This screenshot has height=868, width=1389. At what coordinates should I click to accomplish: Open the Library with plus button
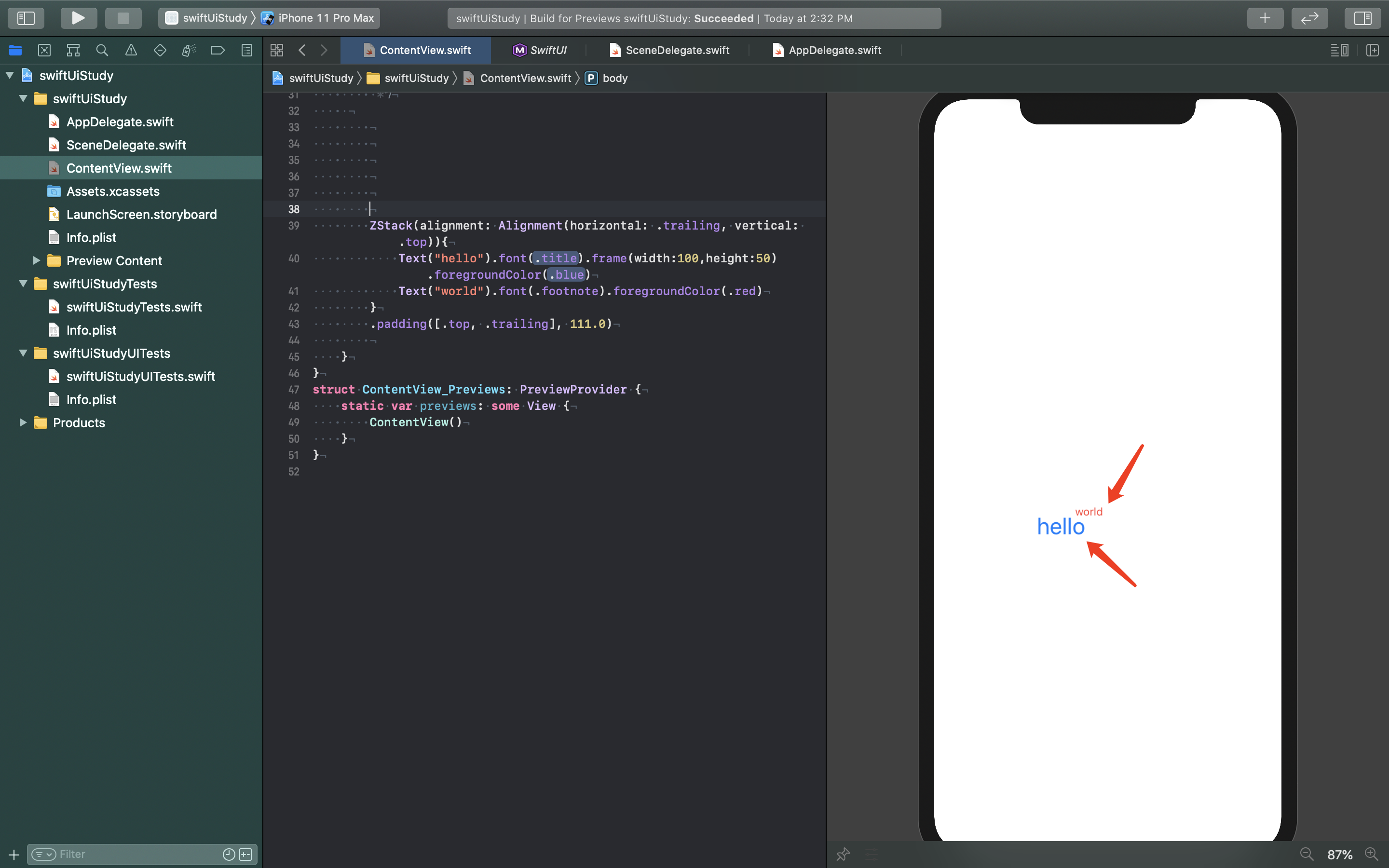coord(1265,18)
